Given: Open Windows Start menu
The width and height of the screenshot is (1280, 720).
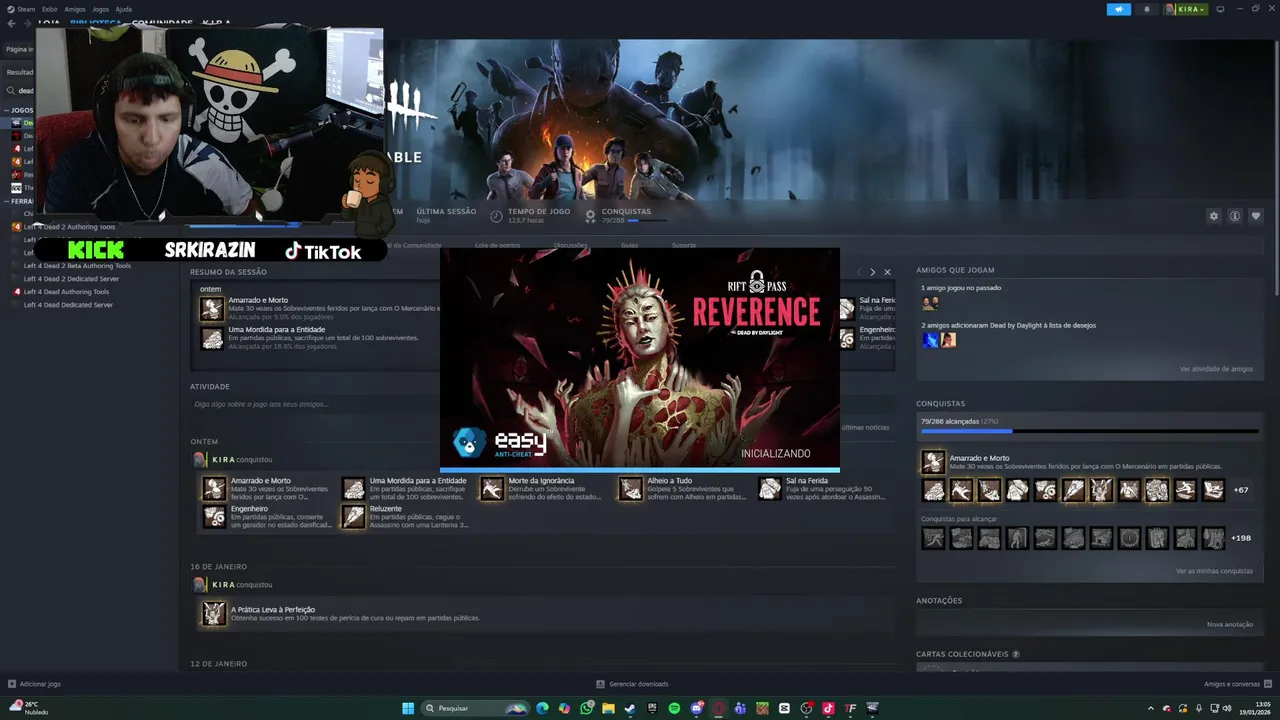Looking at the screenshot, I should click(408, 708).
